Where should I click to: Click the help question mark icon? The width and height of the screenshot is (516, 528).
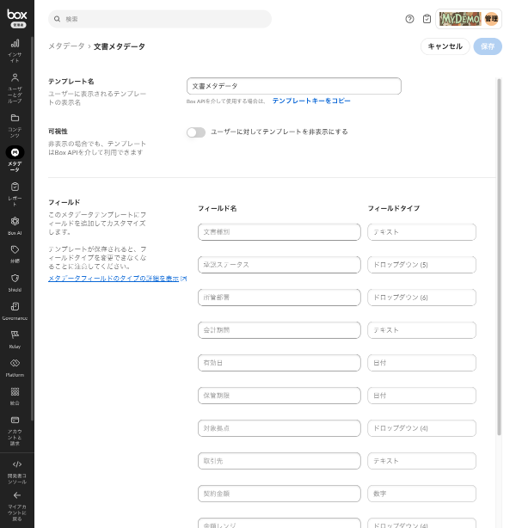coord(410,19)
